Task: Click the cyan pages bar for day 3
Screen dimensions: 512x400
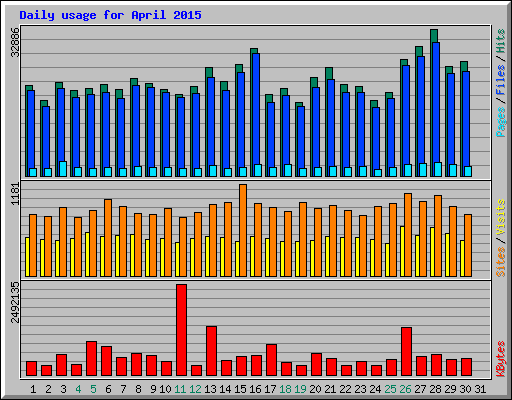Action: (63, 169)
